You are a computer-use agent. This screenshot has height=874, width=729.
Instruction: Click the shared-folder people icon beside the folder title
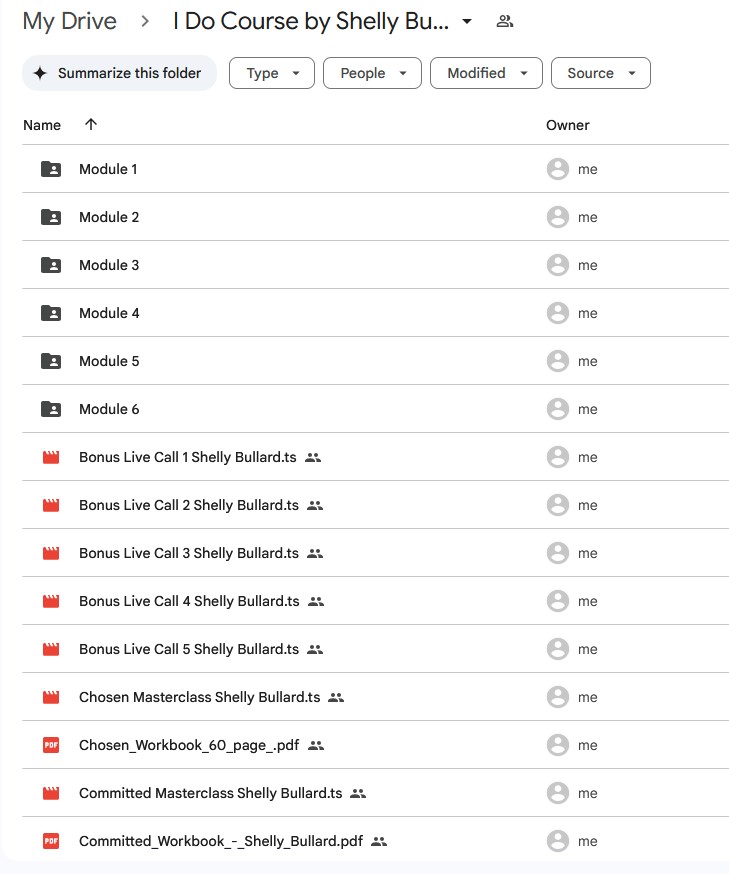pos(504,21)
